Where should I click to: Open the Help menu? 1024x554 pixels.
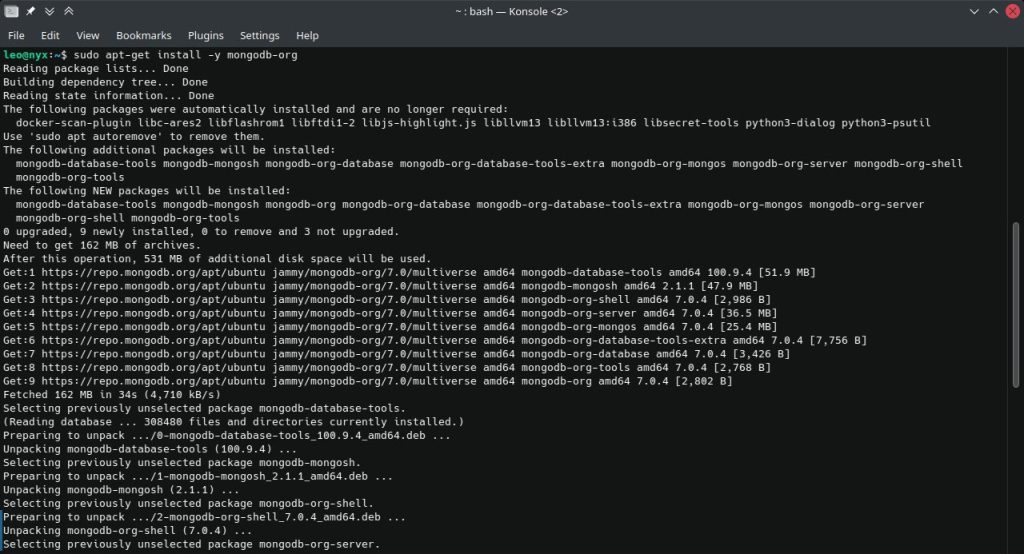tap(307, 35)
